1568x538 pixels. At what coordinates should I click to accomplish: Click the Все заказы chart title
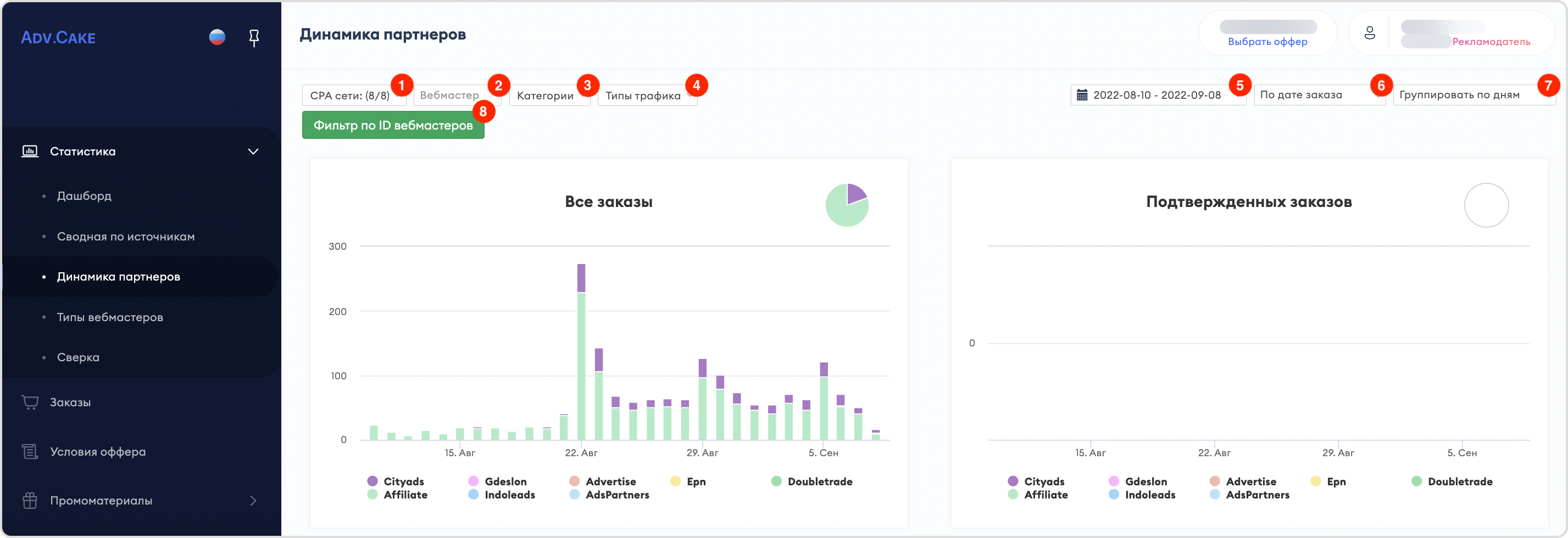pyautogui.click(x=609, y=202)
